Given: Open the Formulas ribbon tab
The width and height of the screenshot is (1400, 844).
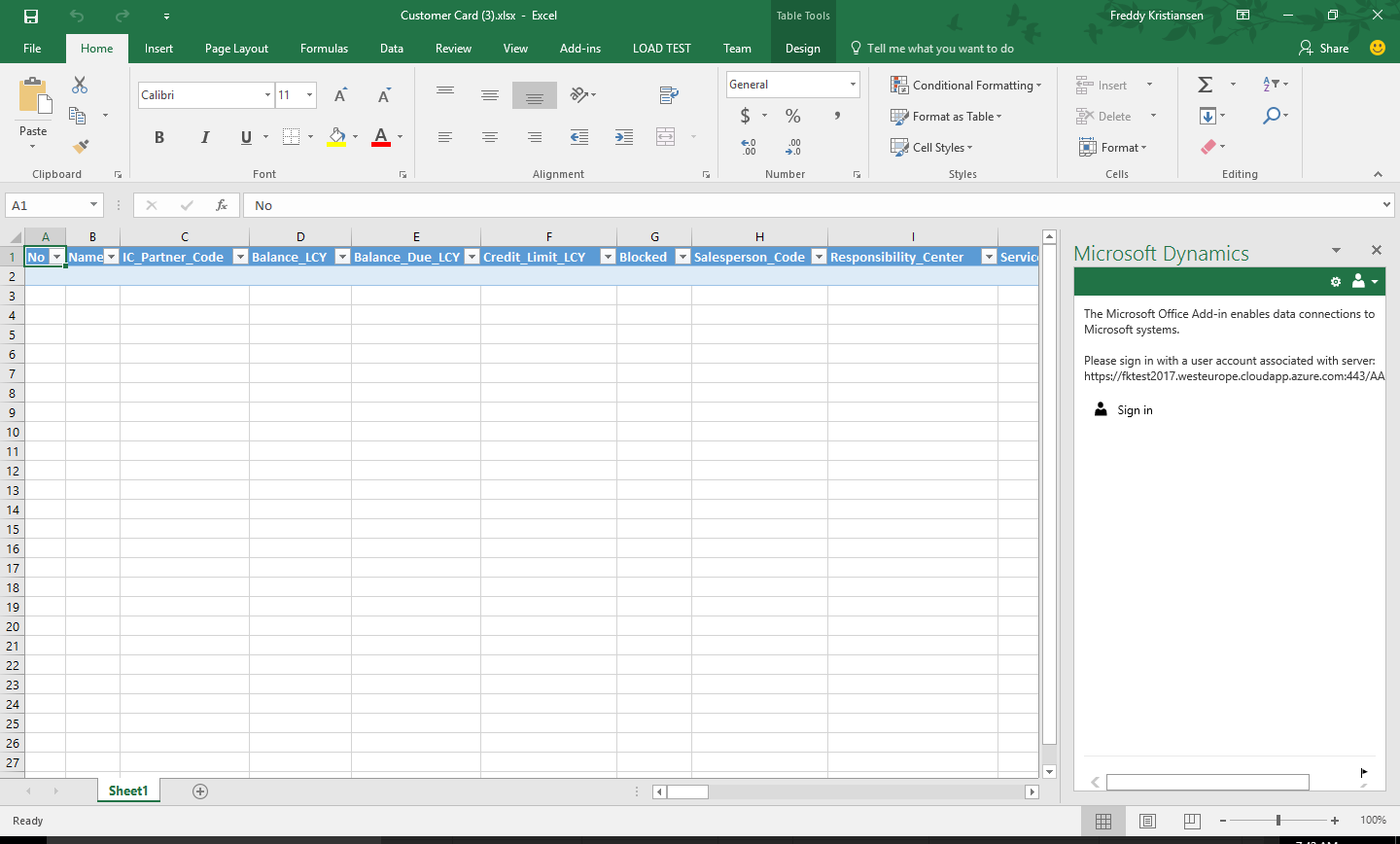Looking at the screenshot, I should point(324,49).
